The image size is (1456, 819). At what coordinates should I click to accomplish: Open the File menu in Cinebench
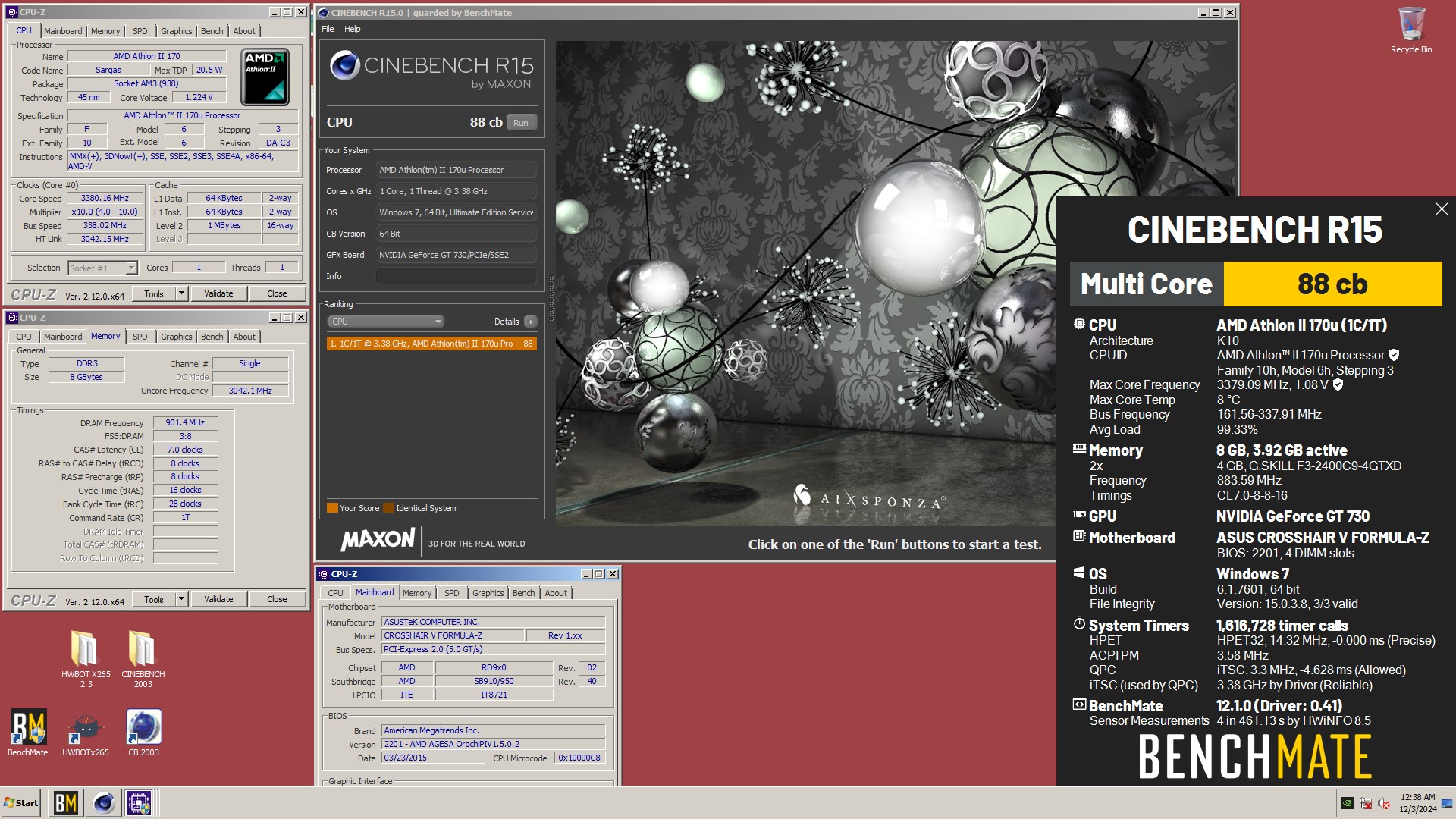328,29
